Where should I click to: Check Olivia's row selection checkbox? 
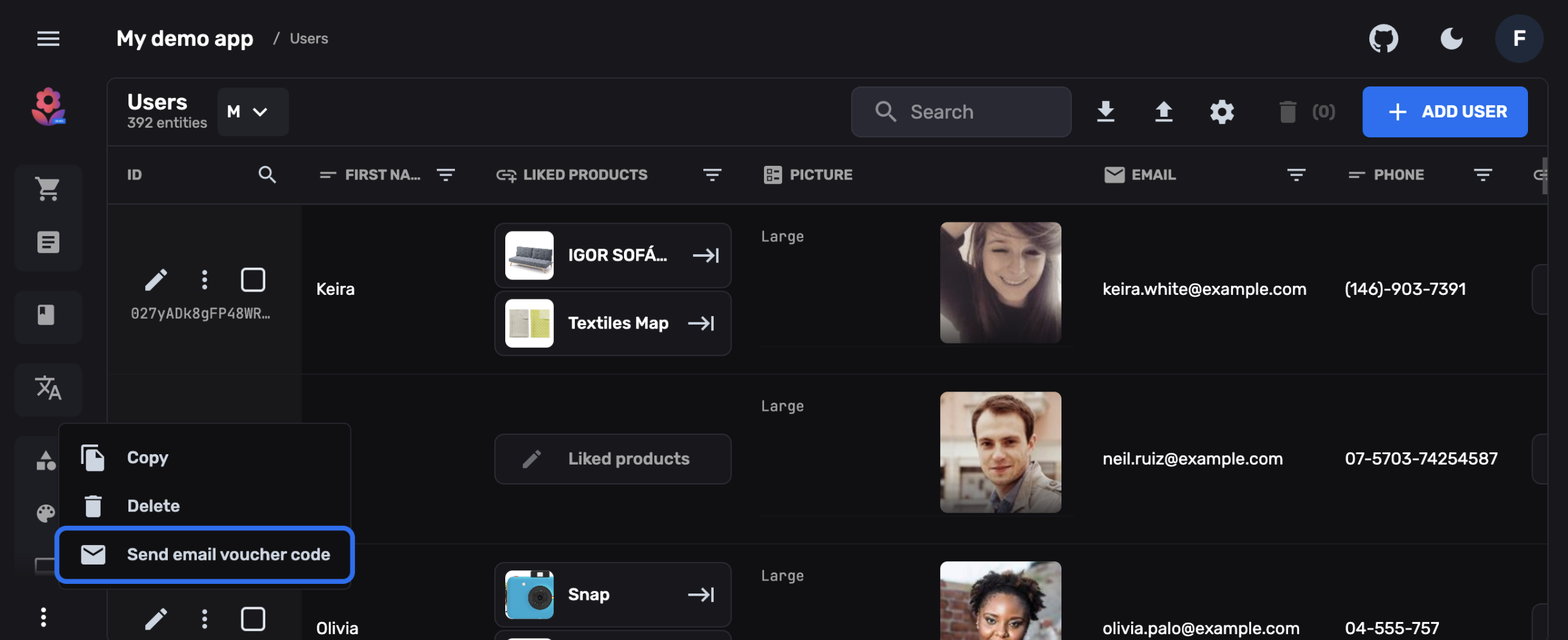(253, 618)
